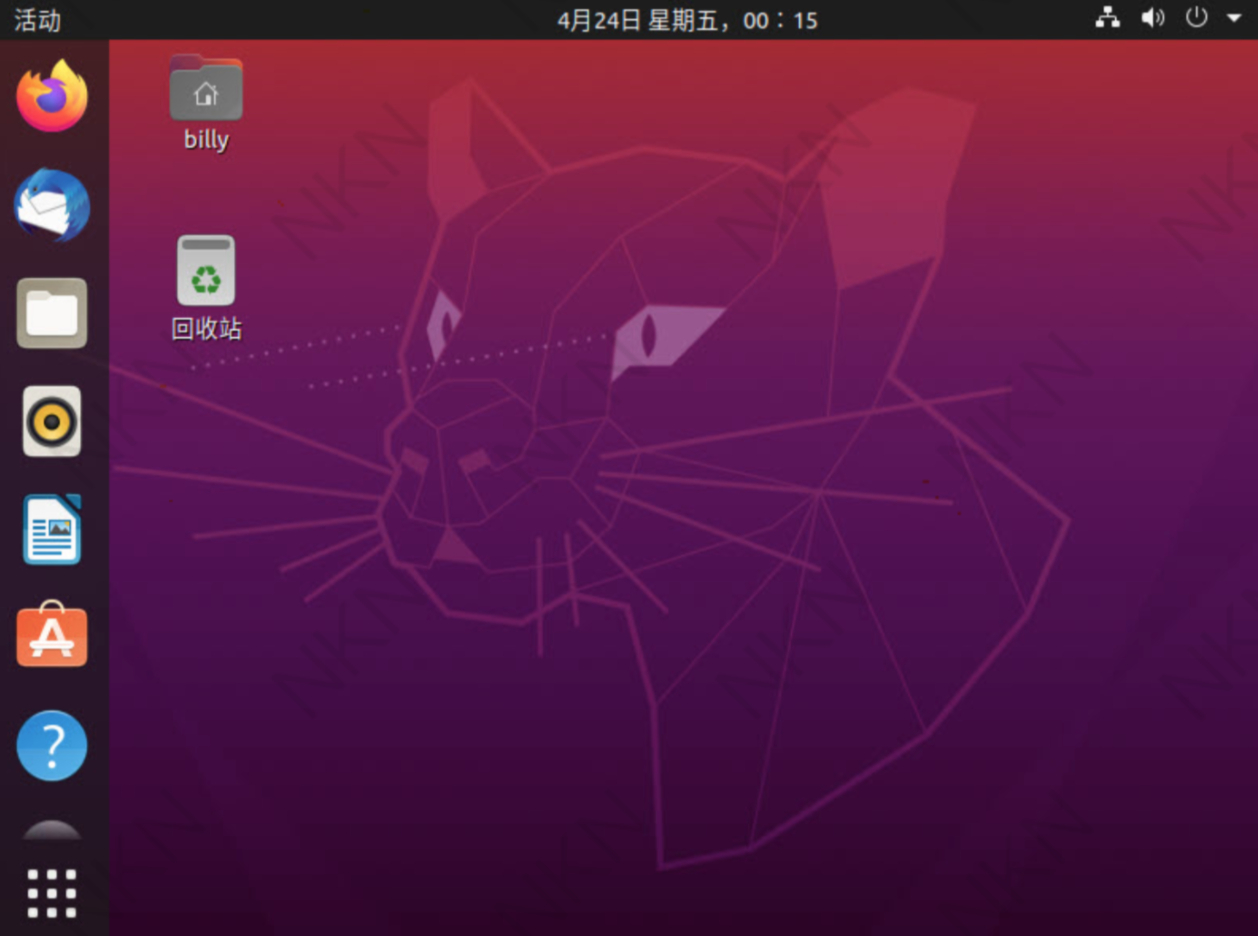Expand the system menu arrow
This screenshot has width=1258, height=936.
[x=1233, y=18]
